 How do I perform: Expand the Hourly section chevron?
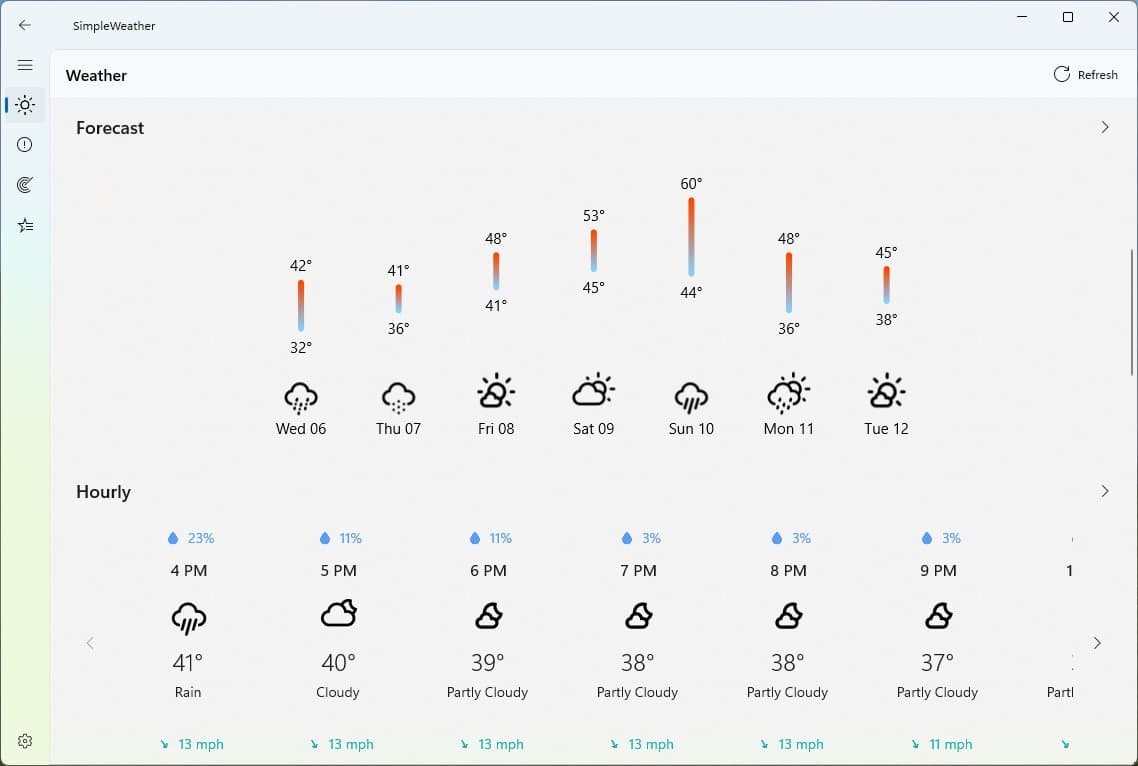tap(1105, 491)
